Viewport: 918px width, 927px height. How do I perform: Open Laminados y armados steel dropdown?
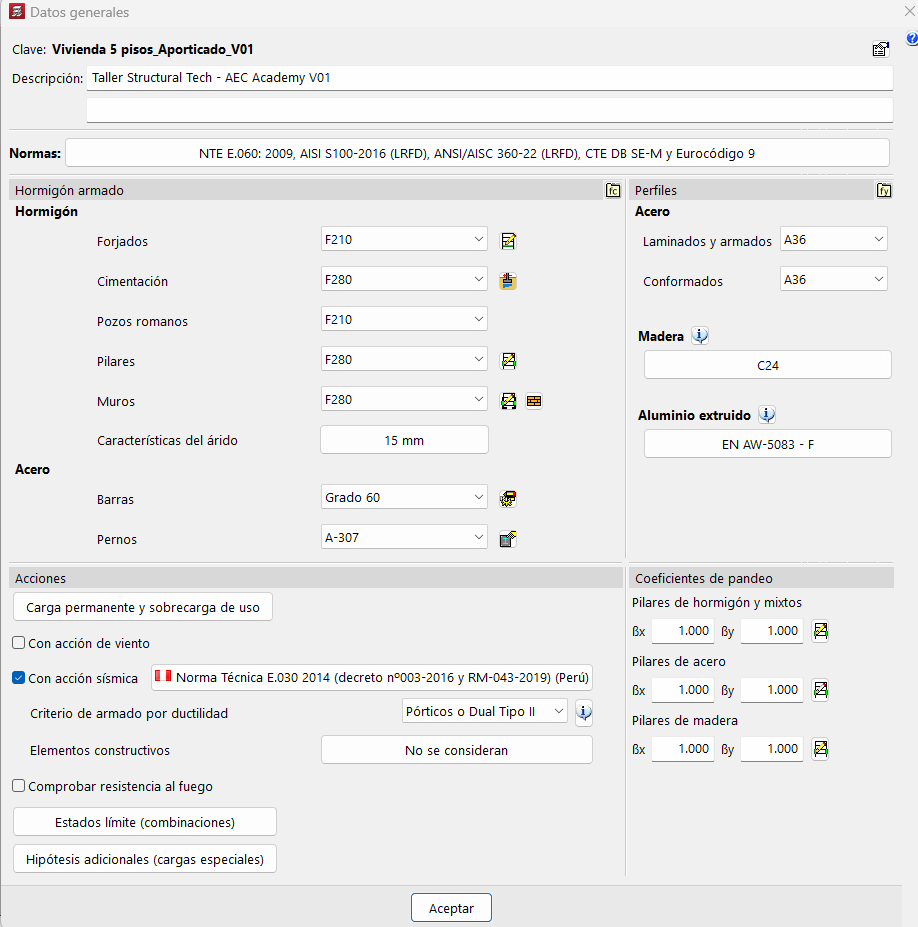(833, 239)
